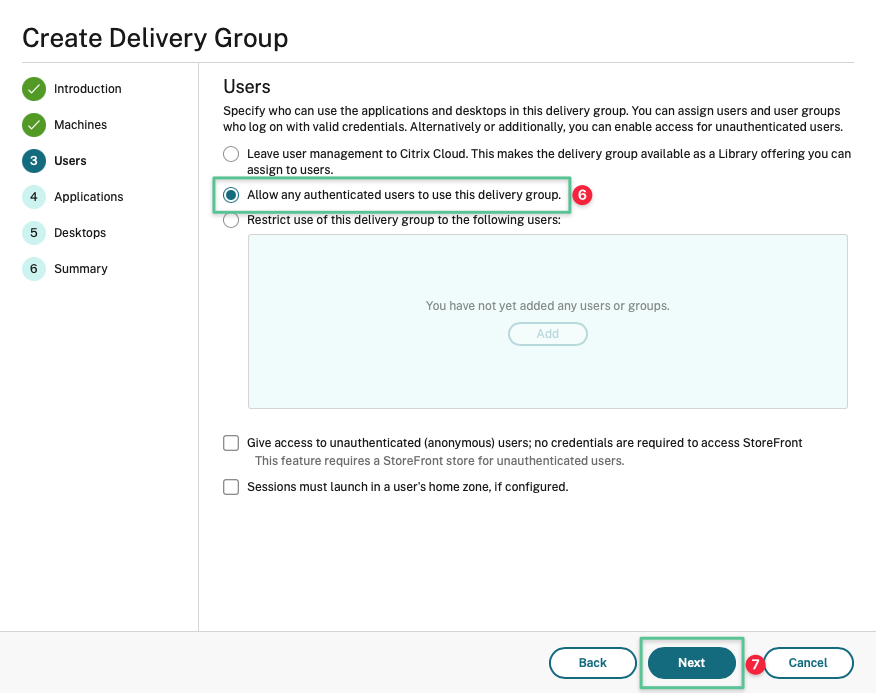Go to the Introduction step label

click(x=88, y=89)
